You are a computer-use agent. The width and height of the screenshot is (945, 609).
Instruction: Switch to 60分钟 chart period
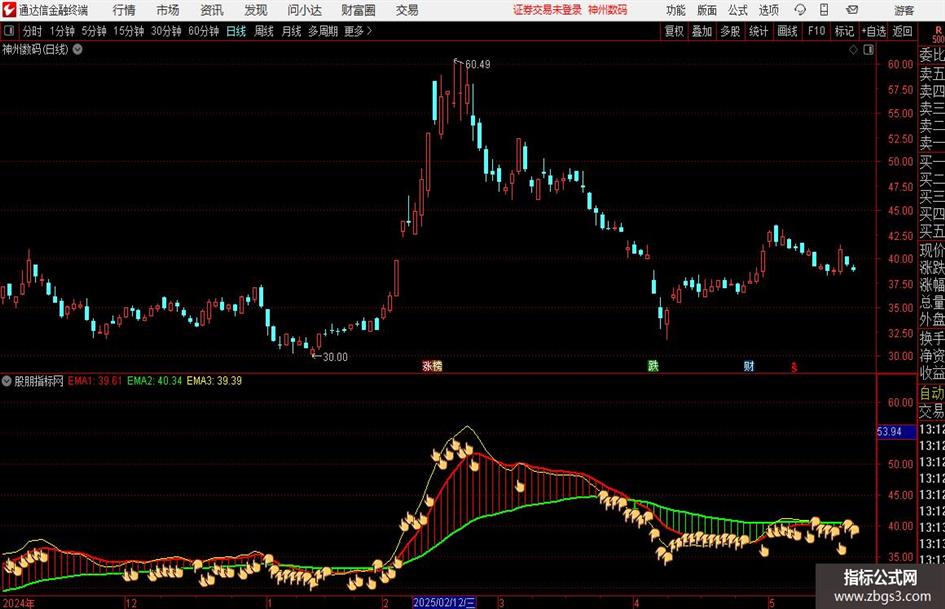pos(203,31)
